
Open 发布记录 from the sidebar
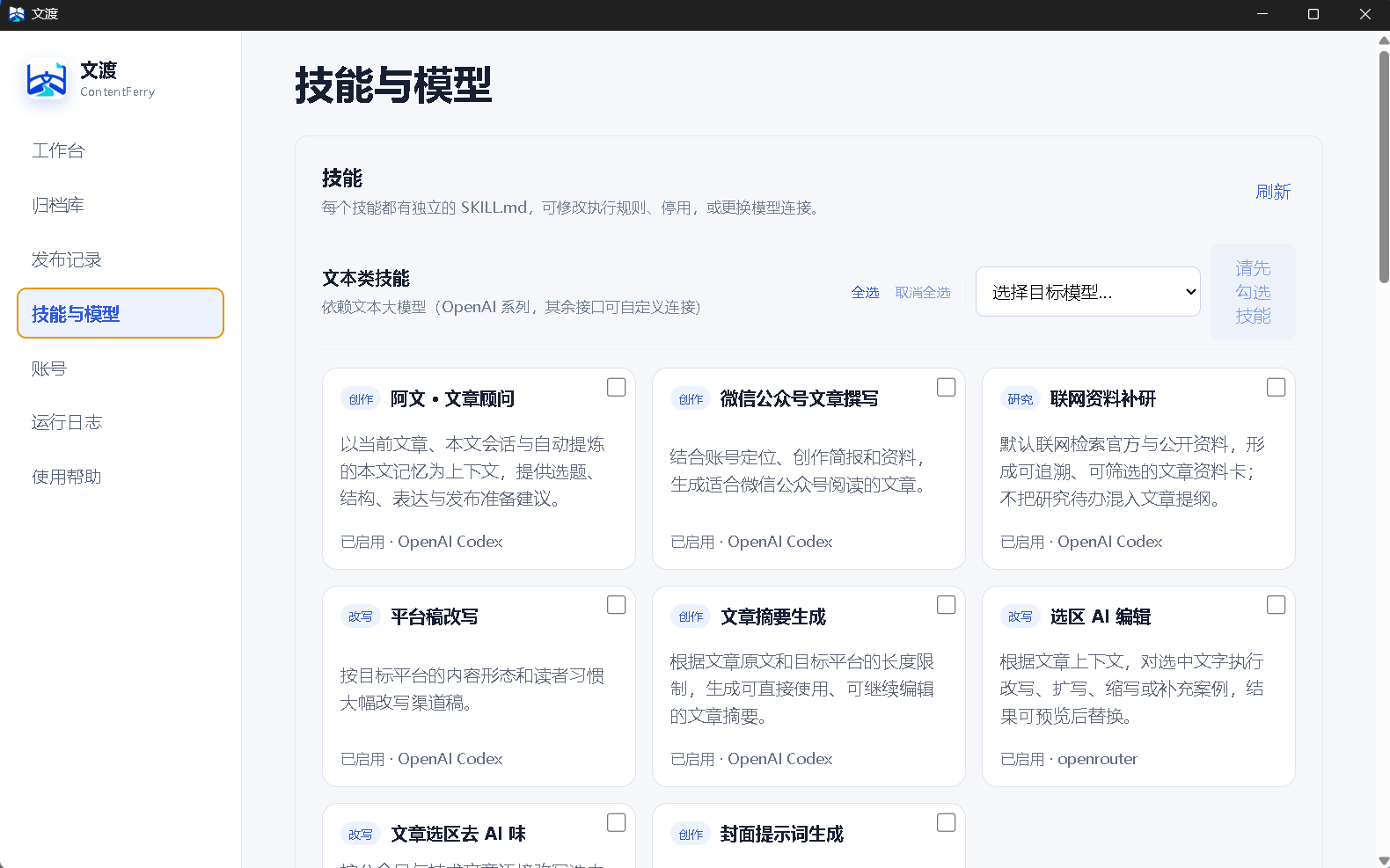point(121,259)
